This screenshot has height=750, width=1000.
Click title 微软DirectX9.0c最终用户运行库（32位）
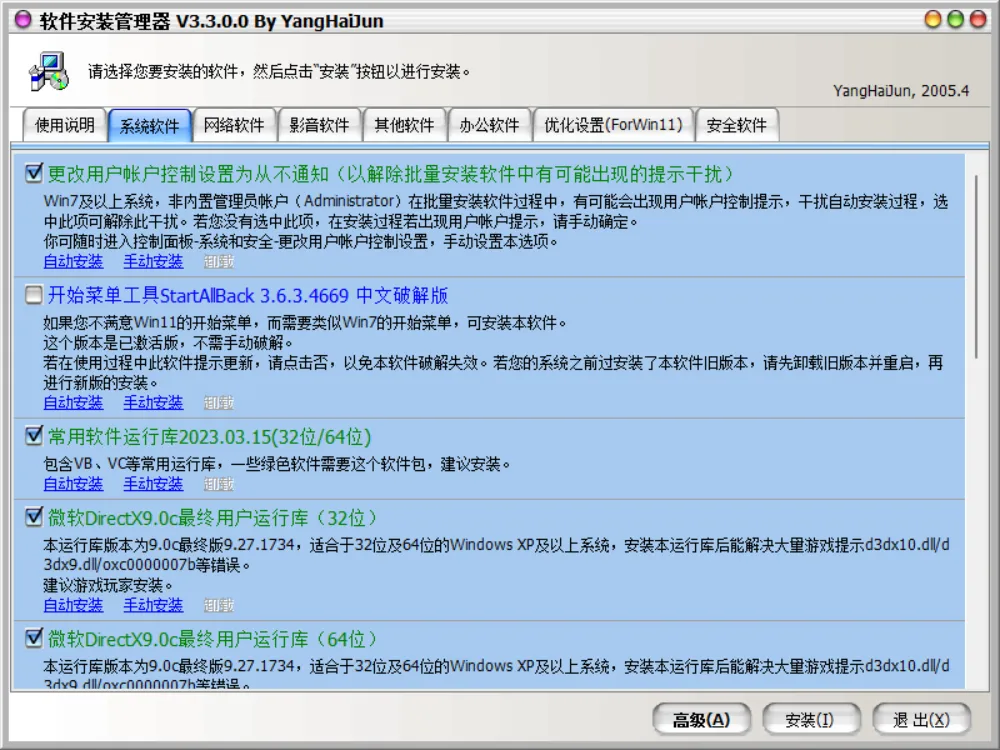[212, 518]
